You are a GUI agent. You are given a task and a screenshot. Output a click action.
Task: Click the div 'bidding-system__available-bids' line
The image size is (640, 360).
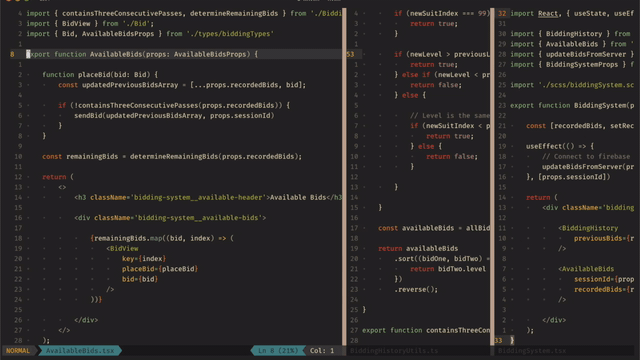click(170, 218)
